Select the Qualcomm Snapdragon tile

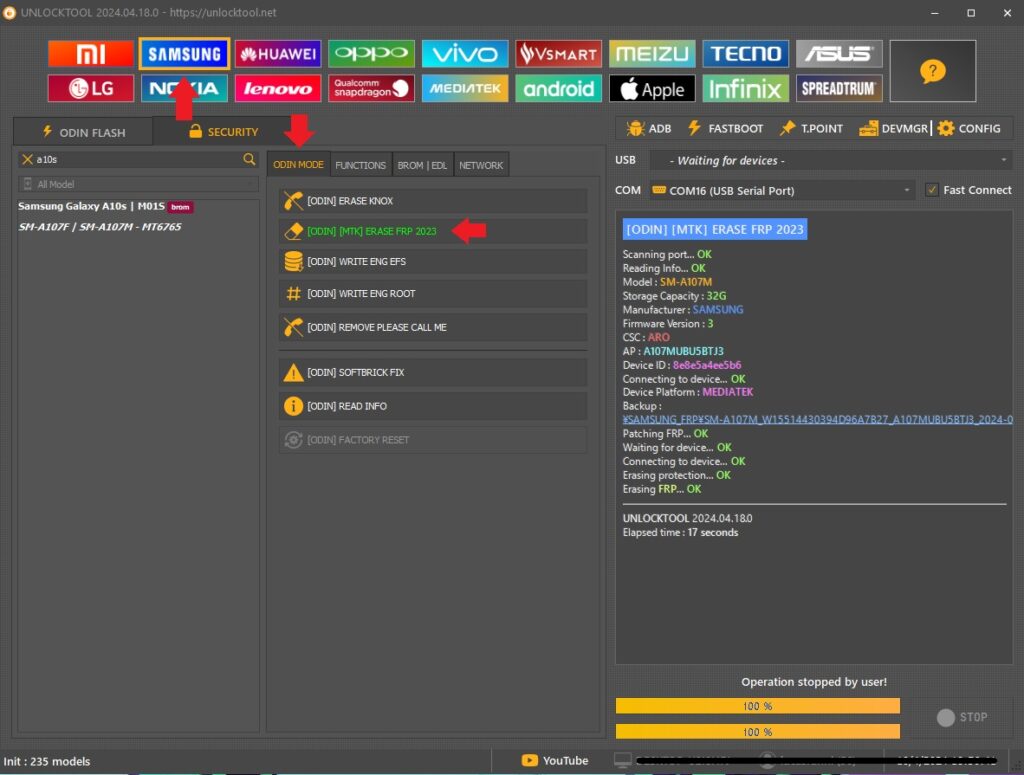click(x=371, y=89)
